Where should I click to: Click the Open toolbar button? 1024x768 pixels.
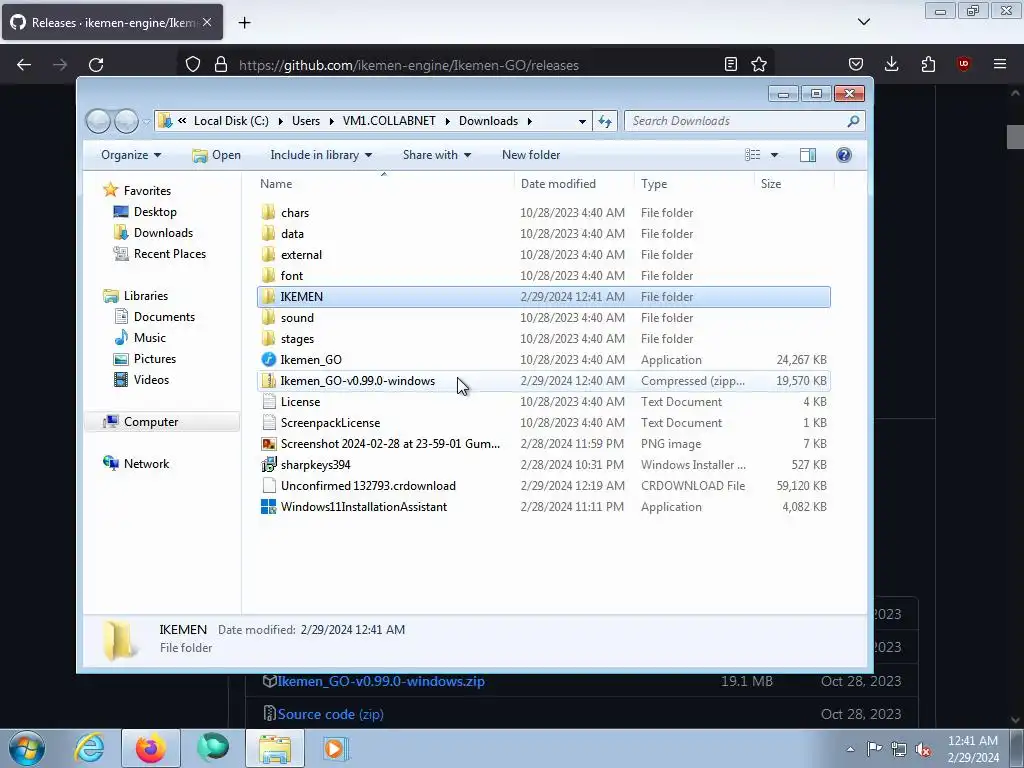coord(217,155)
